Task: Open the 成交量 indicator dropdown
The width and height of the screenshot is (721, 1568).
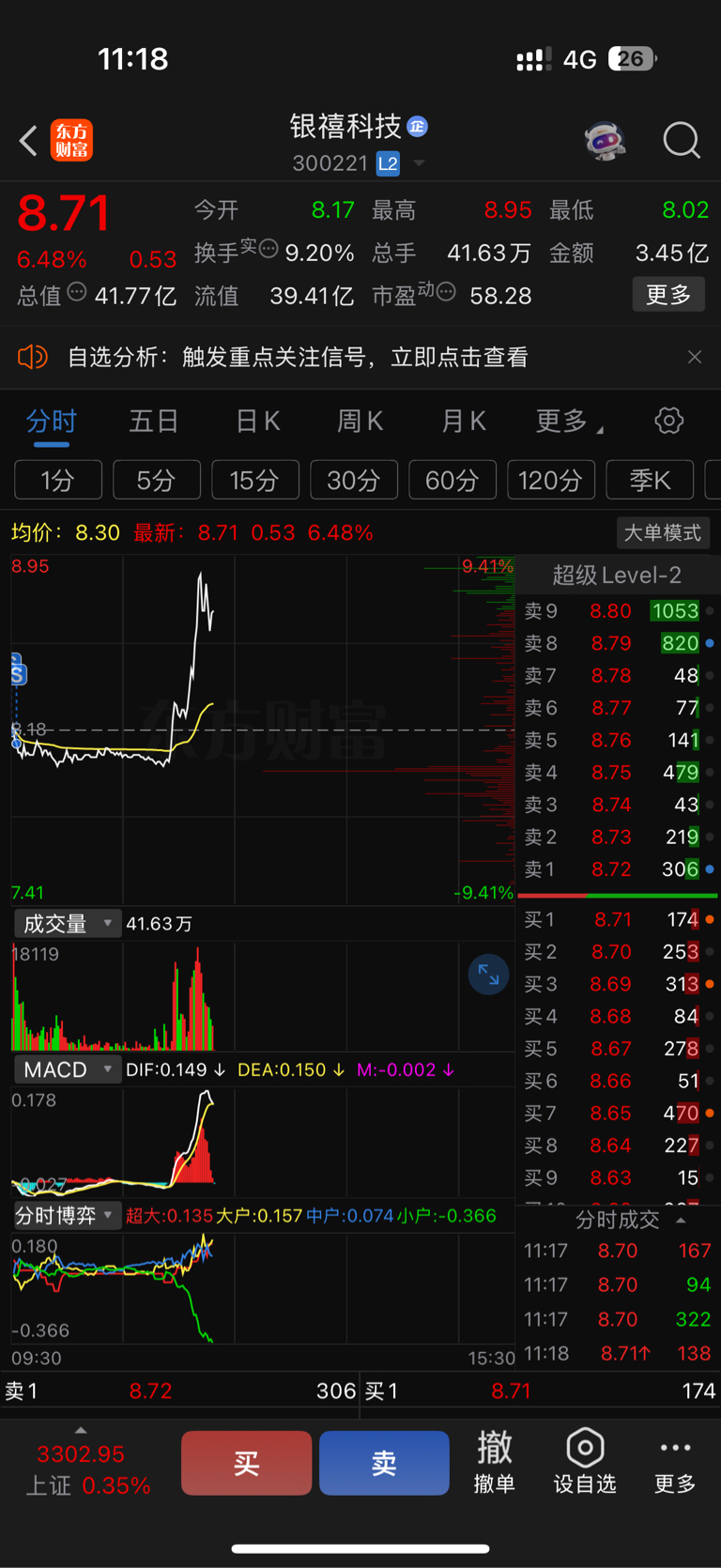Action: click(x=67, y=923)
